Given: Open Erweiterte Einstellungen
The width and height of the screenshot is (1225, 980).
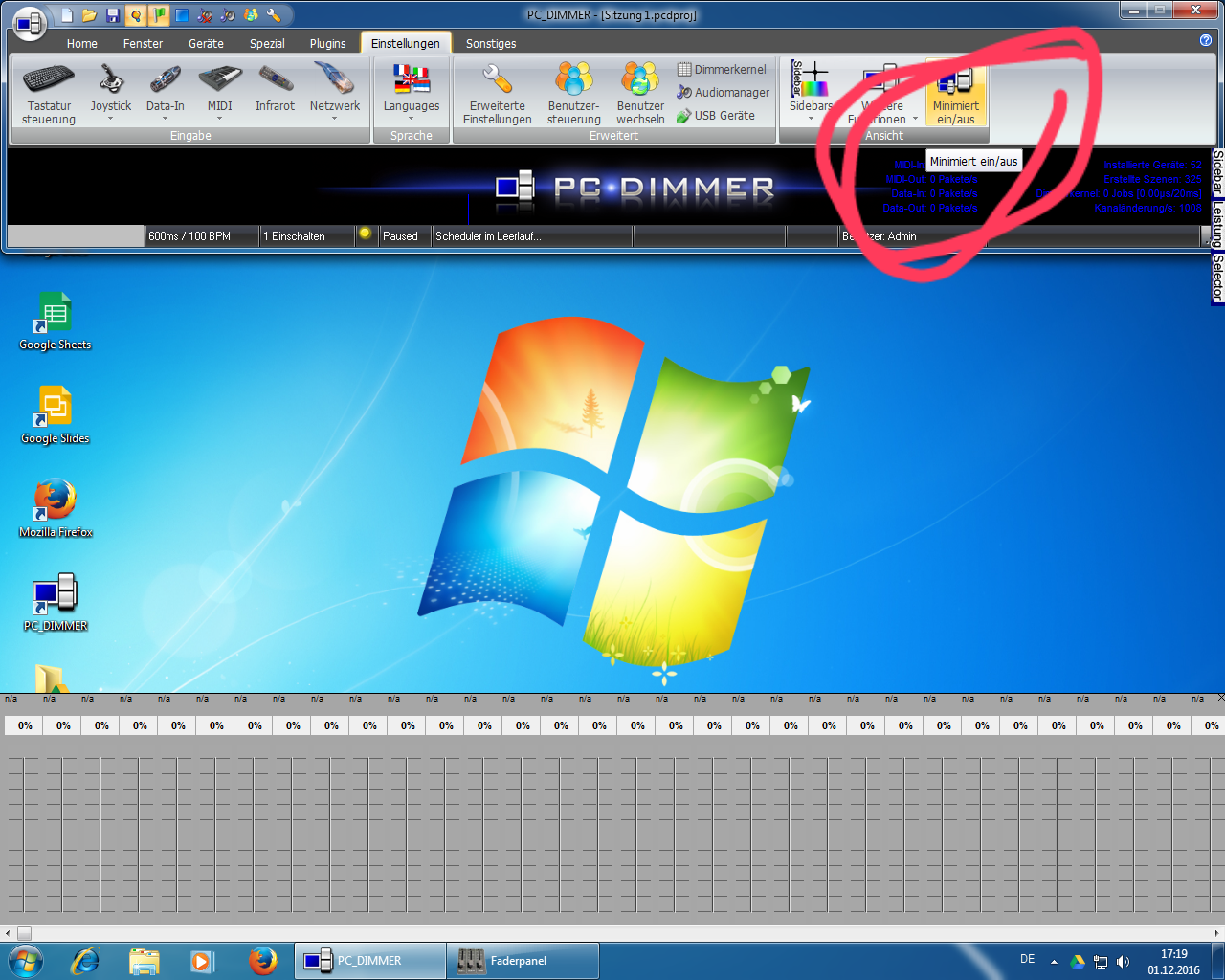Looking at the screenshot, I should pyautogui.click(x=498, y=93).
